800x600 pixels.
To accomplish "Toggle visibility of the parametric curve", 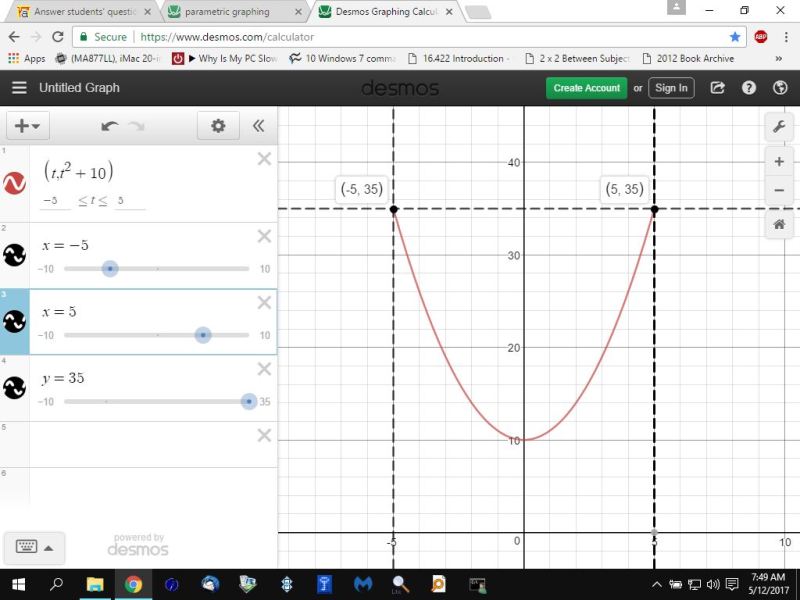I will pos(14,183).
